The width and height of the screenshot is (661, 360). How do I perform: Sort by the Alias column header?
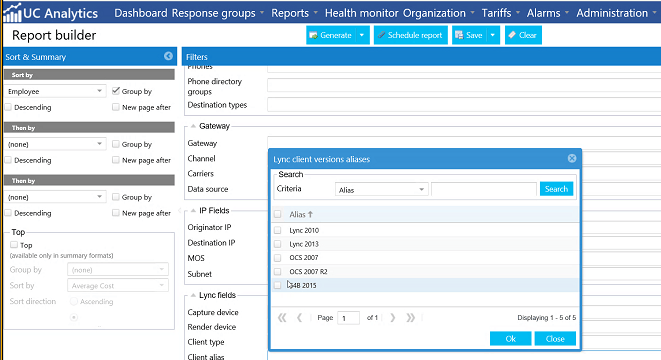coord(301,214)
